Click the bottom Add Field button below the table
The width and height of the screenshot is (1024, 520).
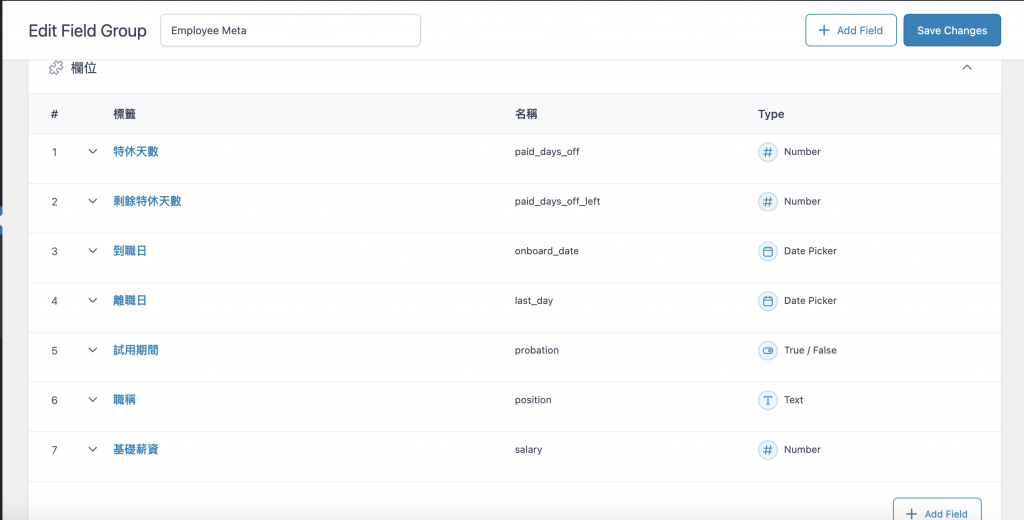tap(937, 511)
